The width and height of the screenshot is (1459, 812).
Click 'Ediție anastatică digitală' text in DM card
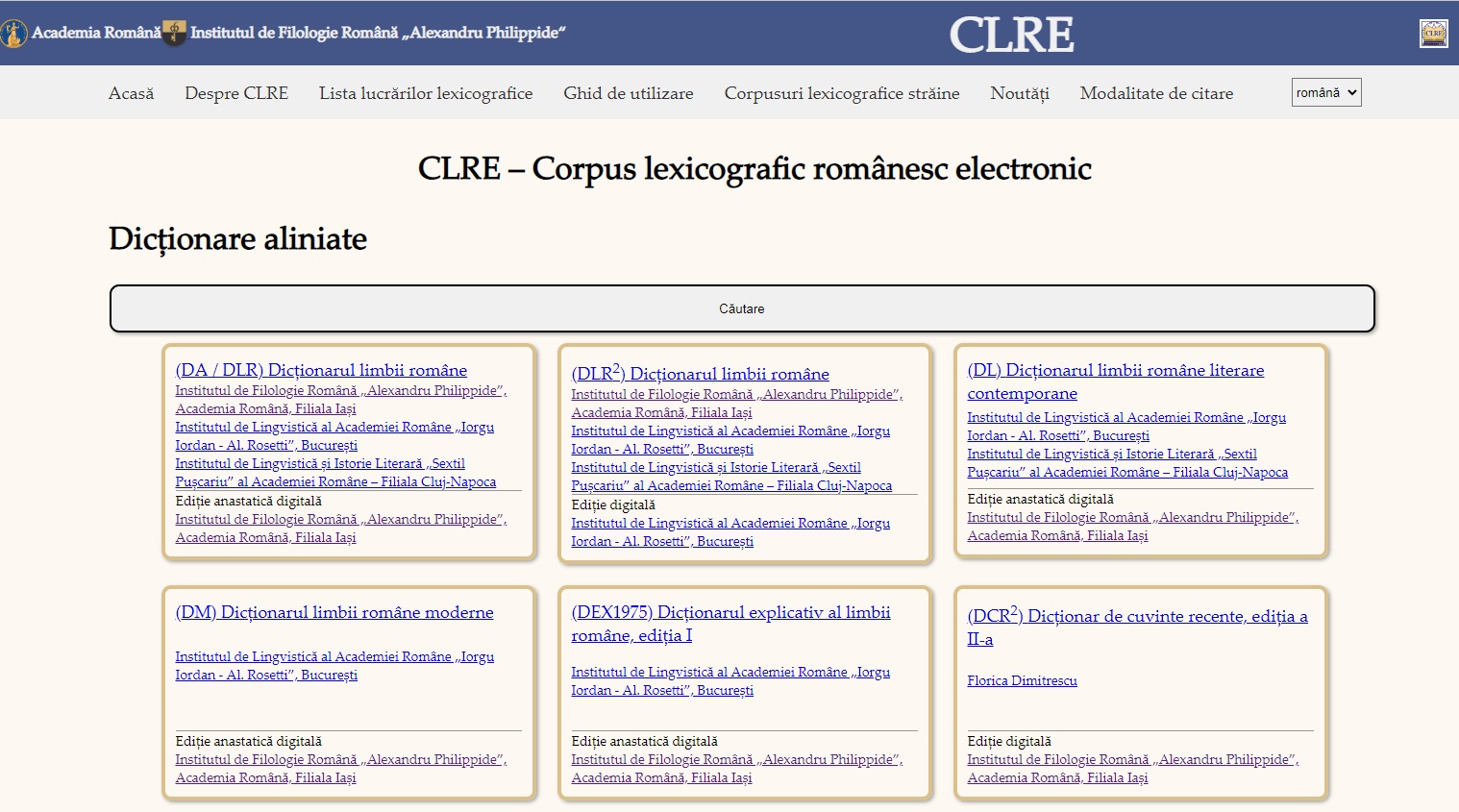click(248, 741)
